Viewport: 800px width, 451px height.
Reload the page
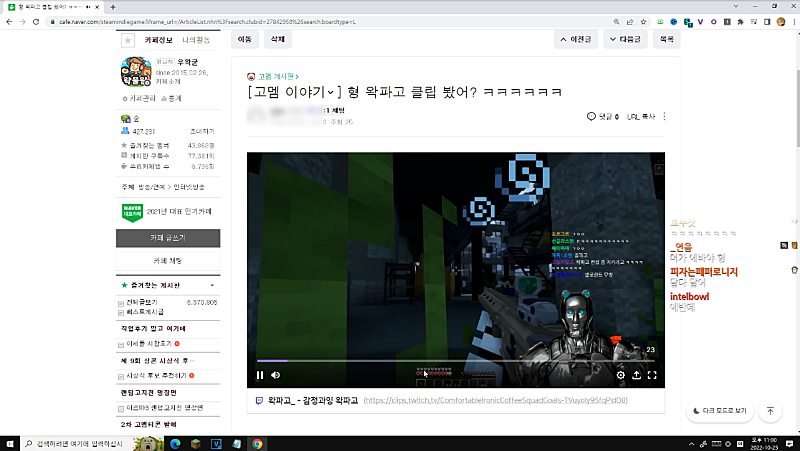36,22
